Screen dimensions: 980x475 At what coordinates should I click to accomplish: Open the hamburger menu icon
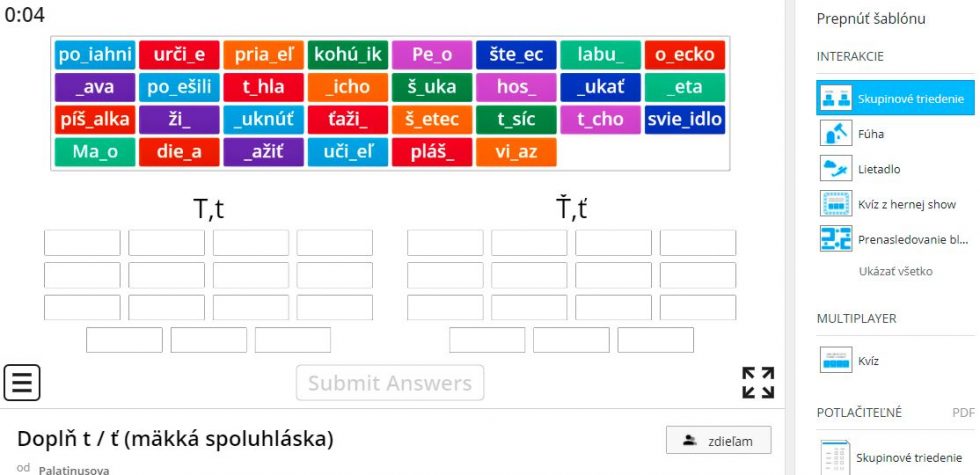[x=22, y=382]
